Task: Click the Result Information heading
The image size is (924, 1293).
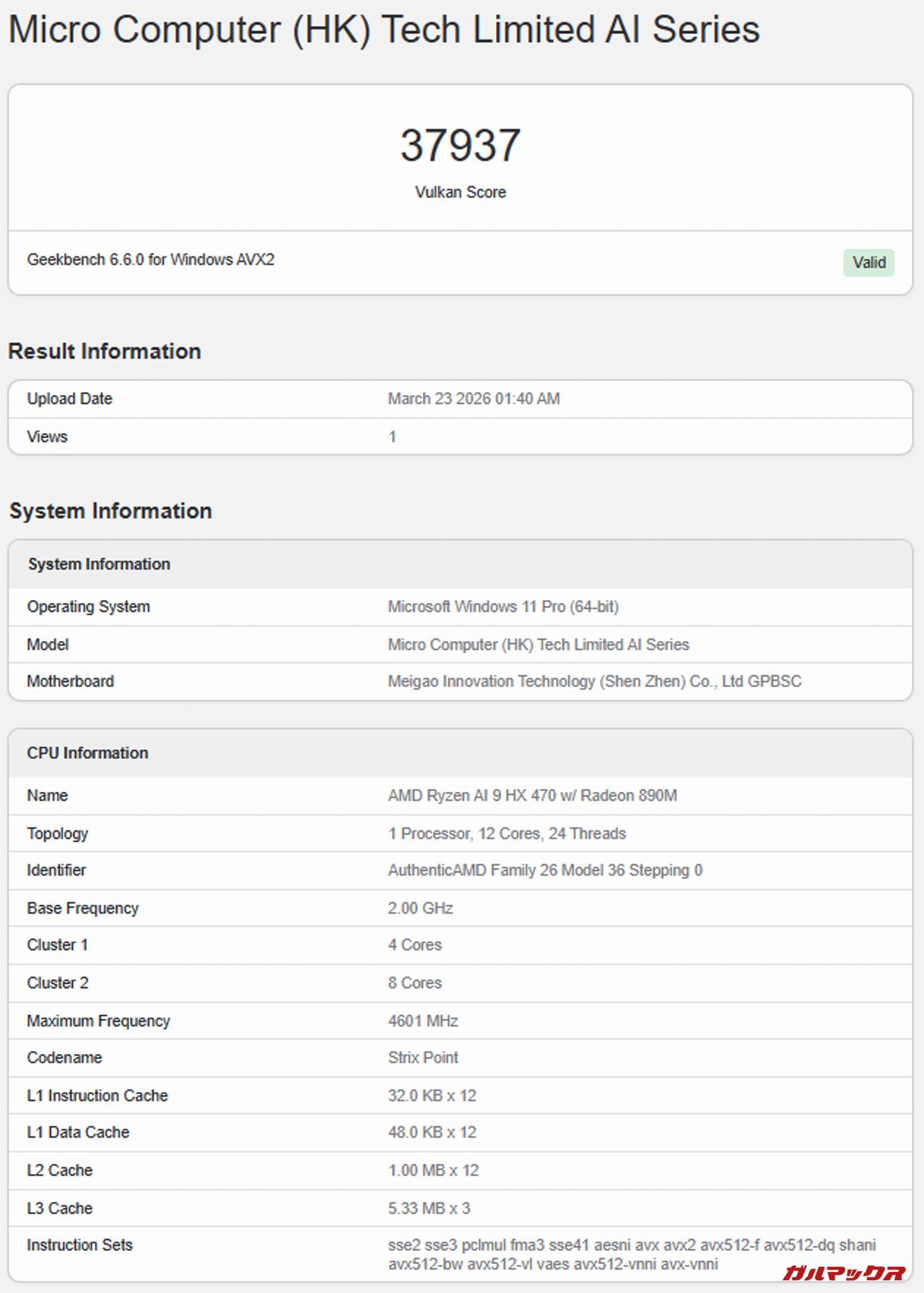Action: click(105, 352)
